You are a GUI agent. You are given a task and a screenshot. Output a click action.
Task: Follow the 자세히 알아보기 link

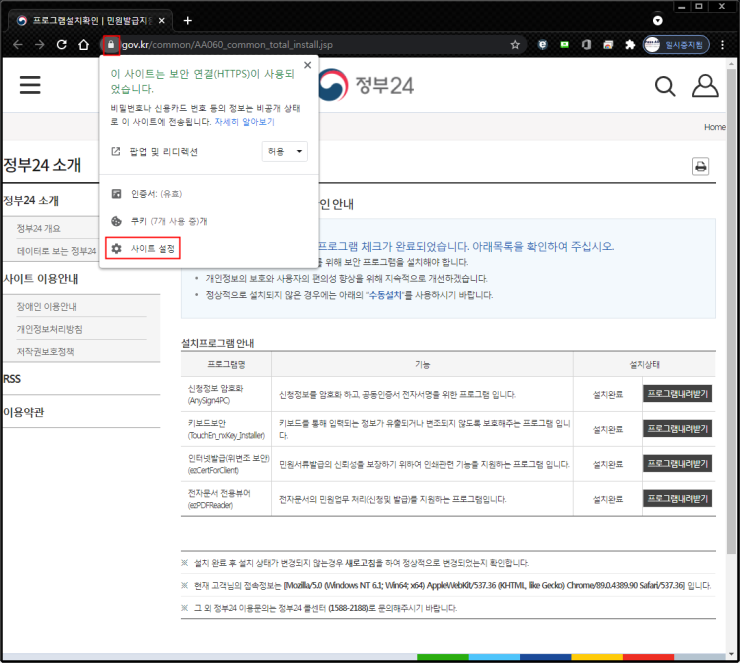pyautogui.click(x=244, y=122)
